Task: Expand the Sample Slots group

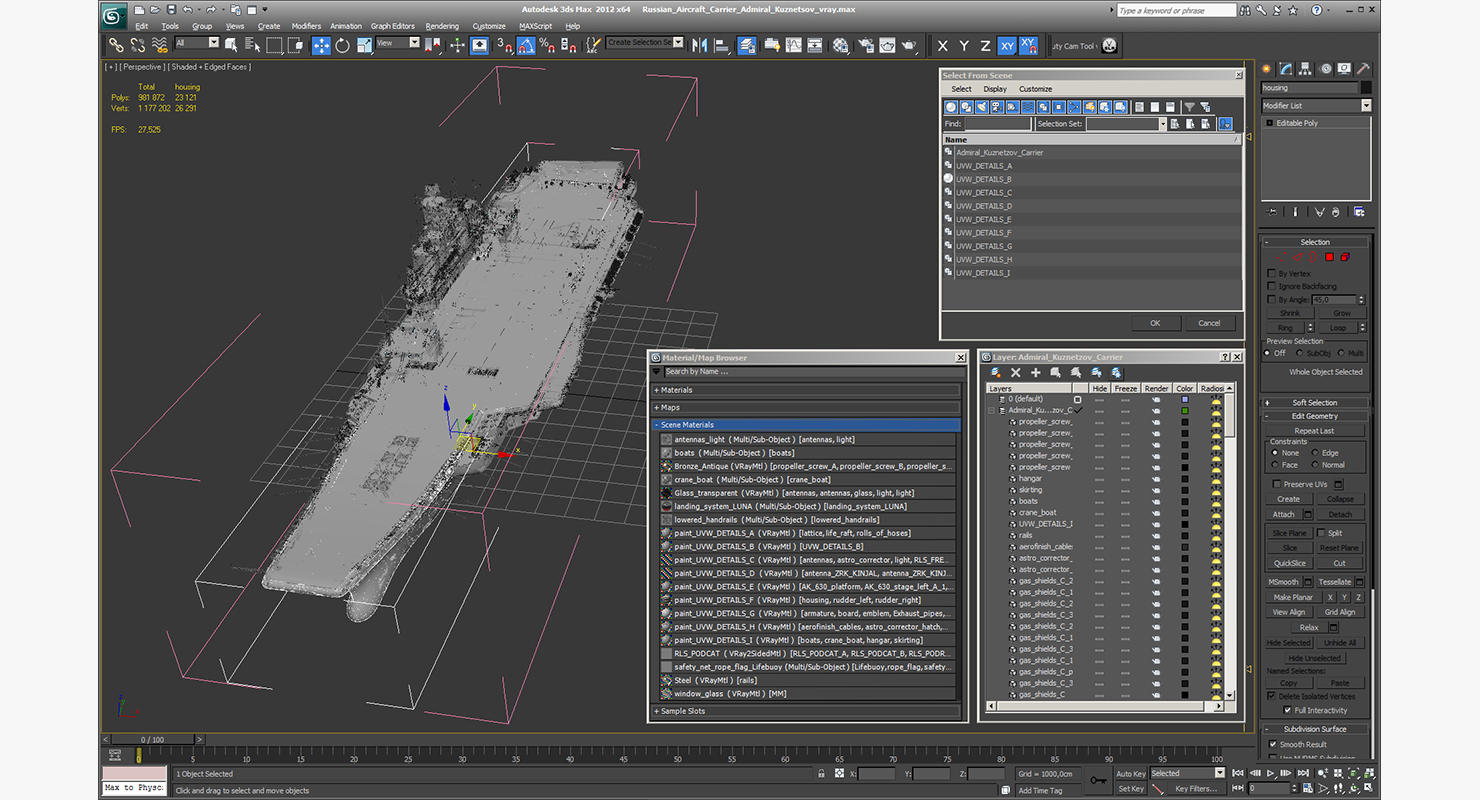Action: click(806, 711)
